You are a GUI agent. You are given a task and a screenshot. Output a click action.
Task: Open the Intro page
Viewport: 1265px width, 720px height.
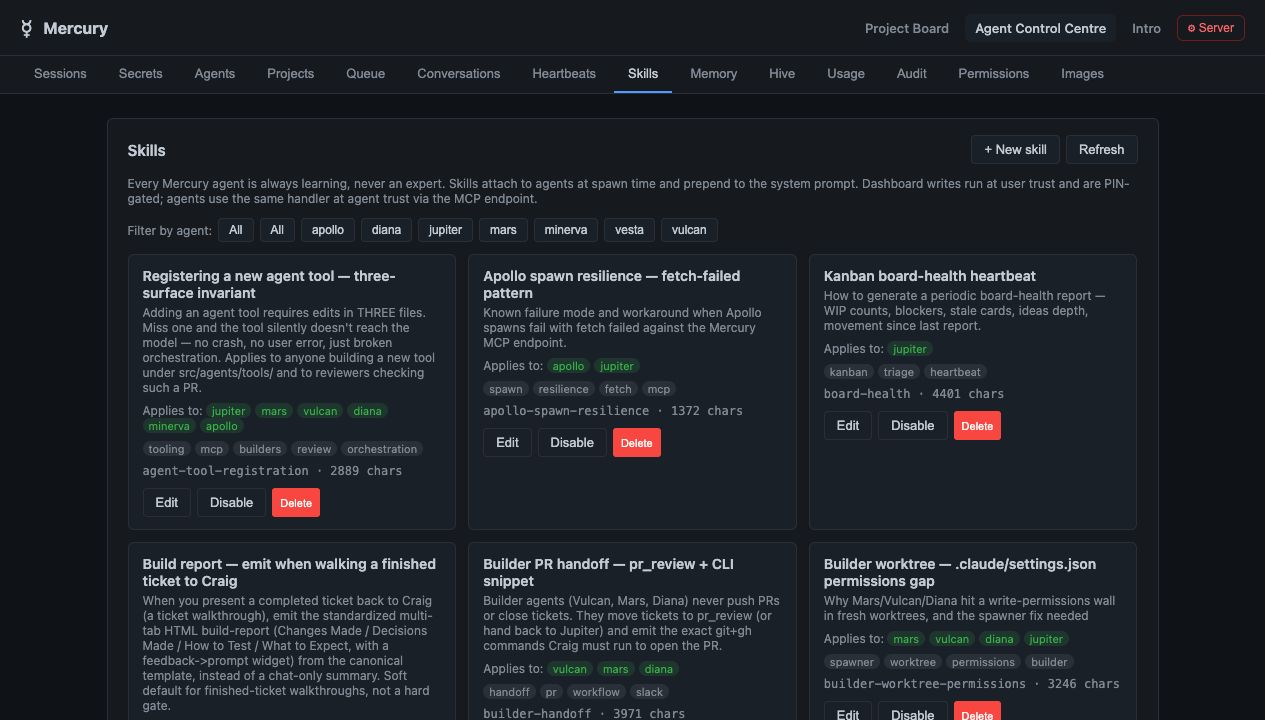(1146, 28)
